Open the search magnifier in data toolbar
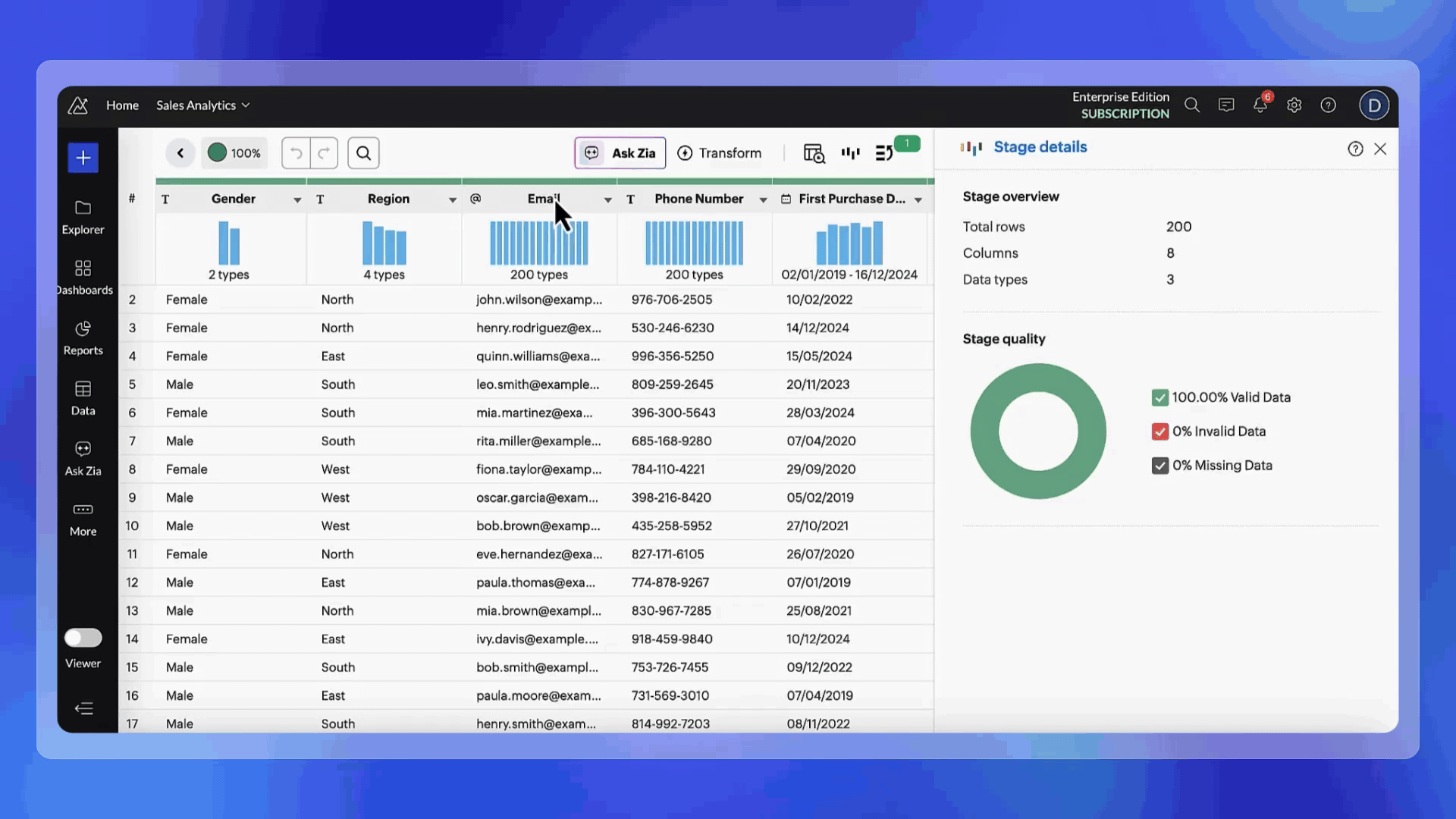 [x=363, y=153]
